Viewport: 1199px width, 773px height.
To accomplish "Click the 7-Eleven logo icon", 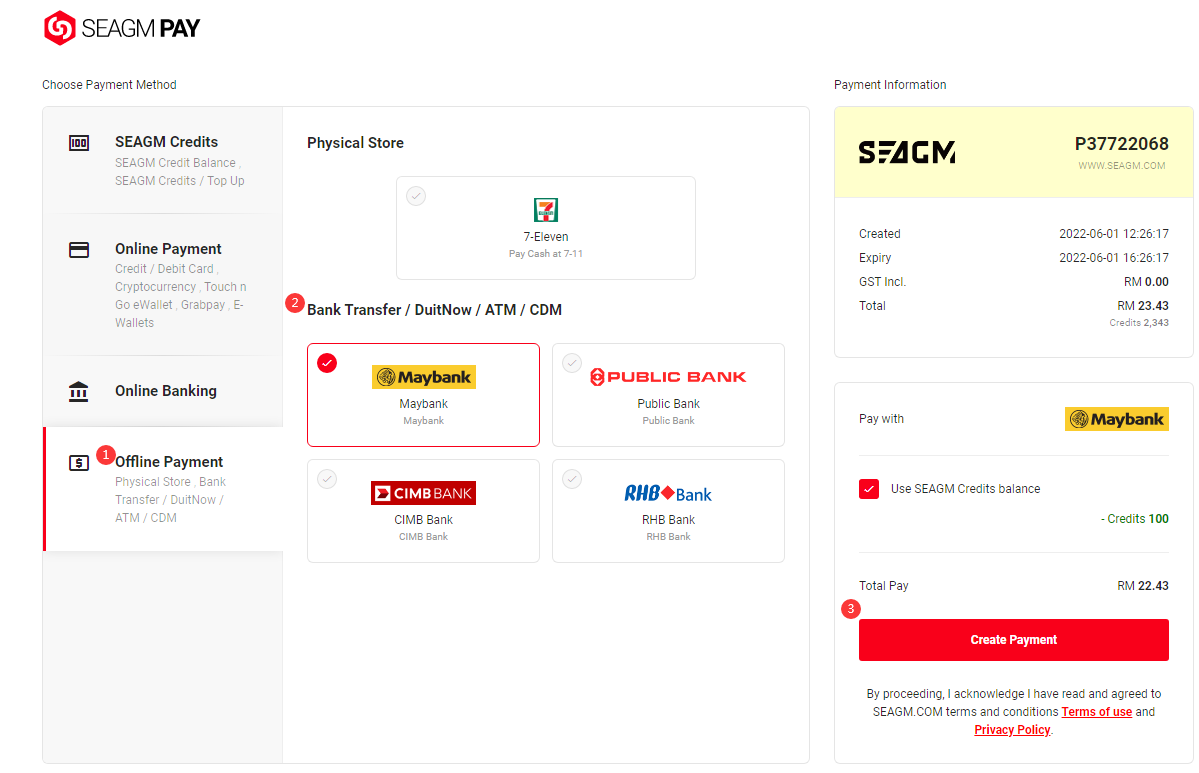I will [x=546, y=209].
